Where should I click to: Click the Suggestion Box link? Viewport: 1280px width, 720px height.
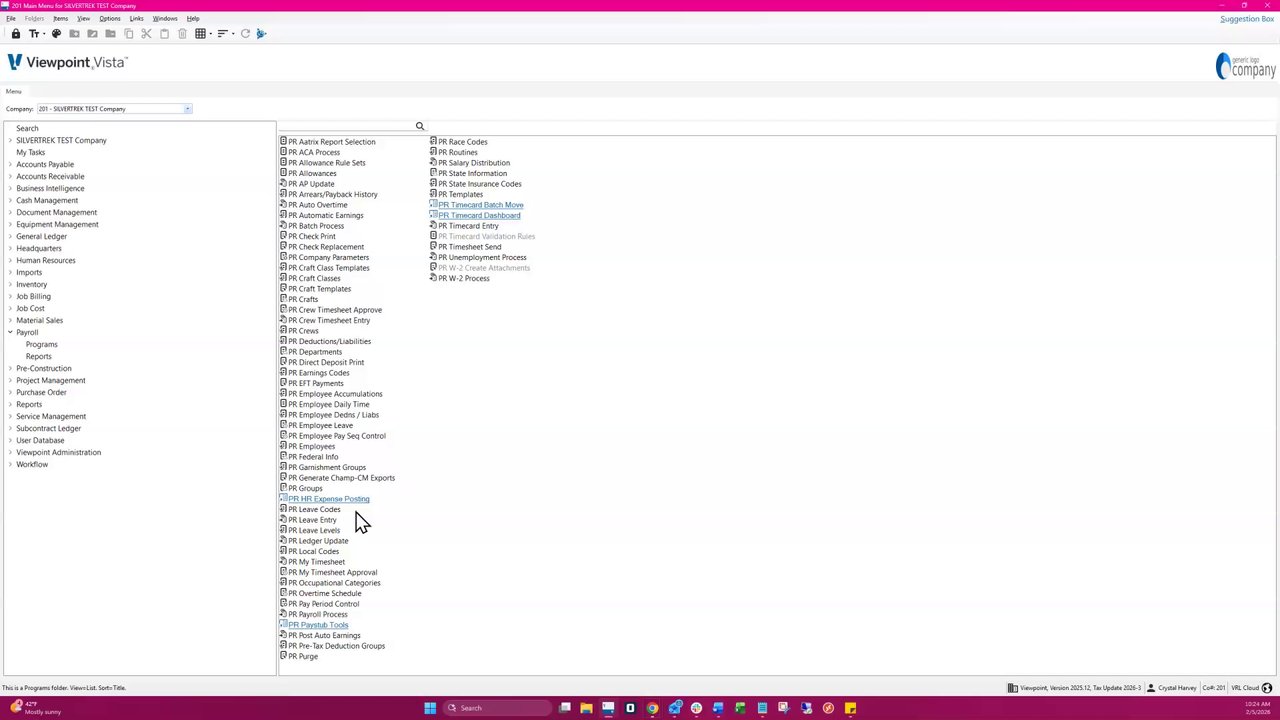click(x=1247, y=19)
